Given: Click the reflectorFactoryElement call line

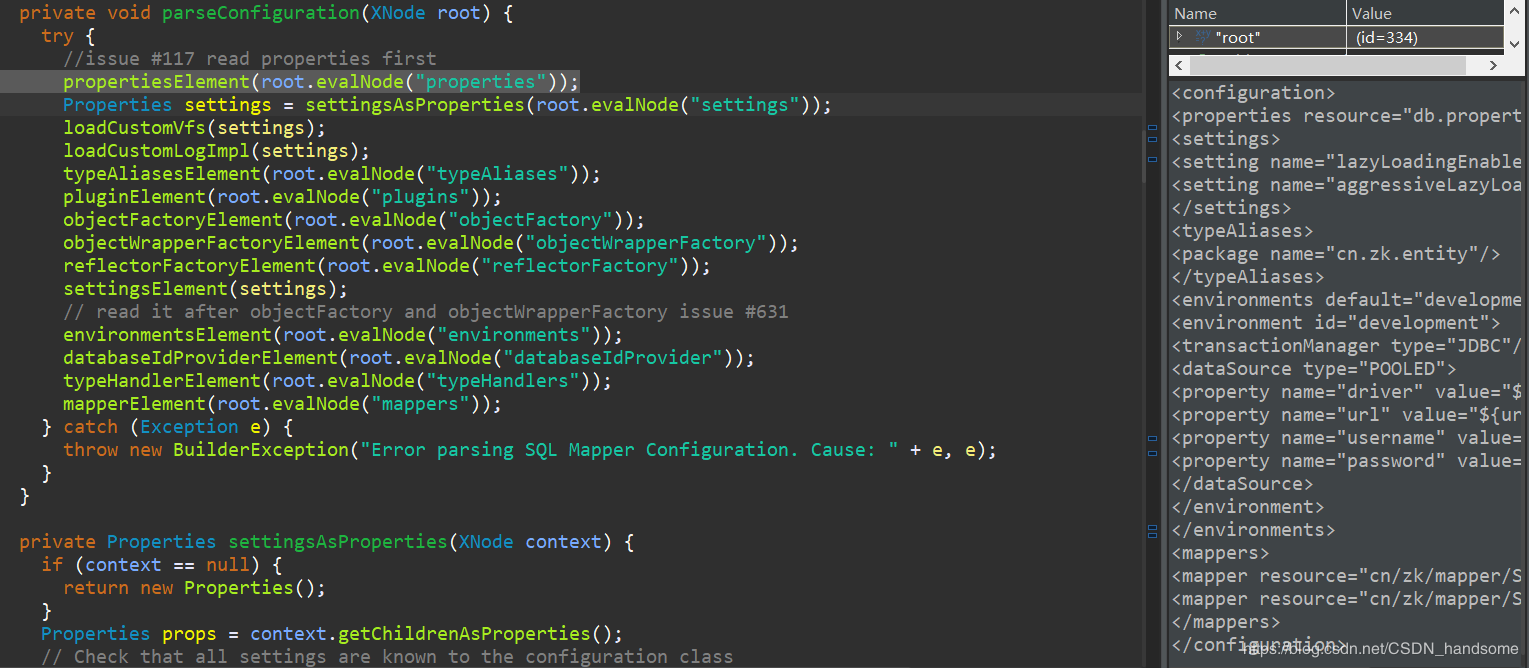Looking at the screenshot, I should click(387, 266).
